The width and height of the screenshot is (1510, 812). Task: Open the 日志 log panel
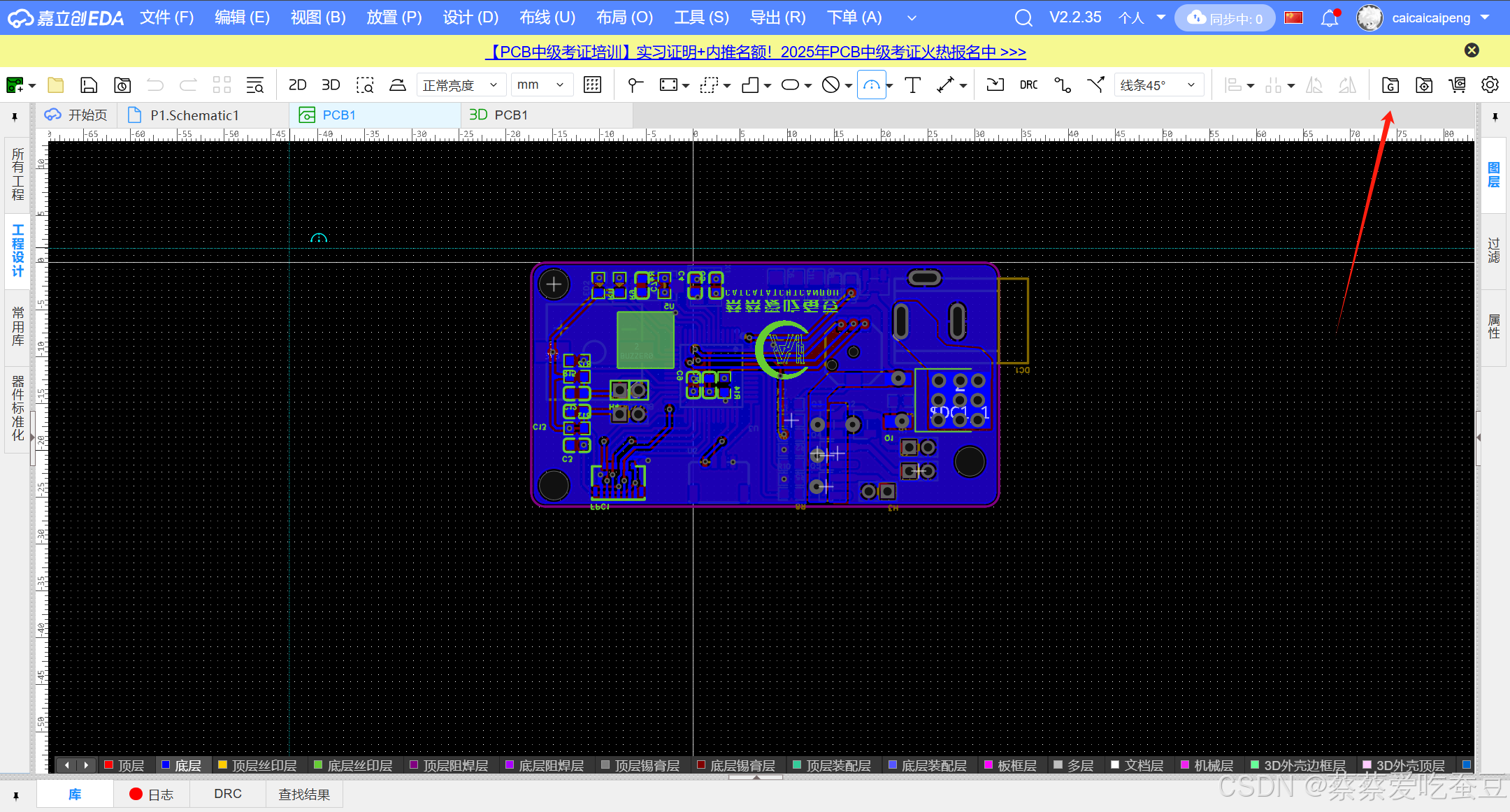pyautogui.click(x=152, y=795)
